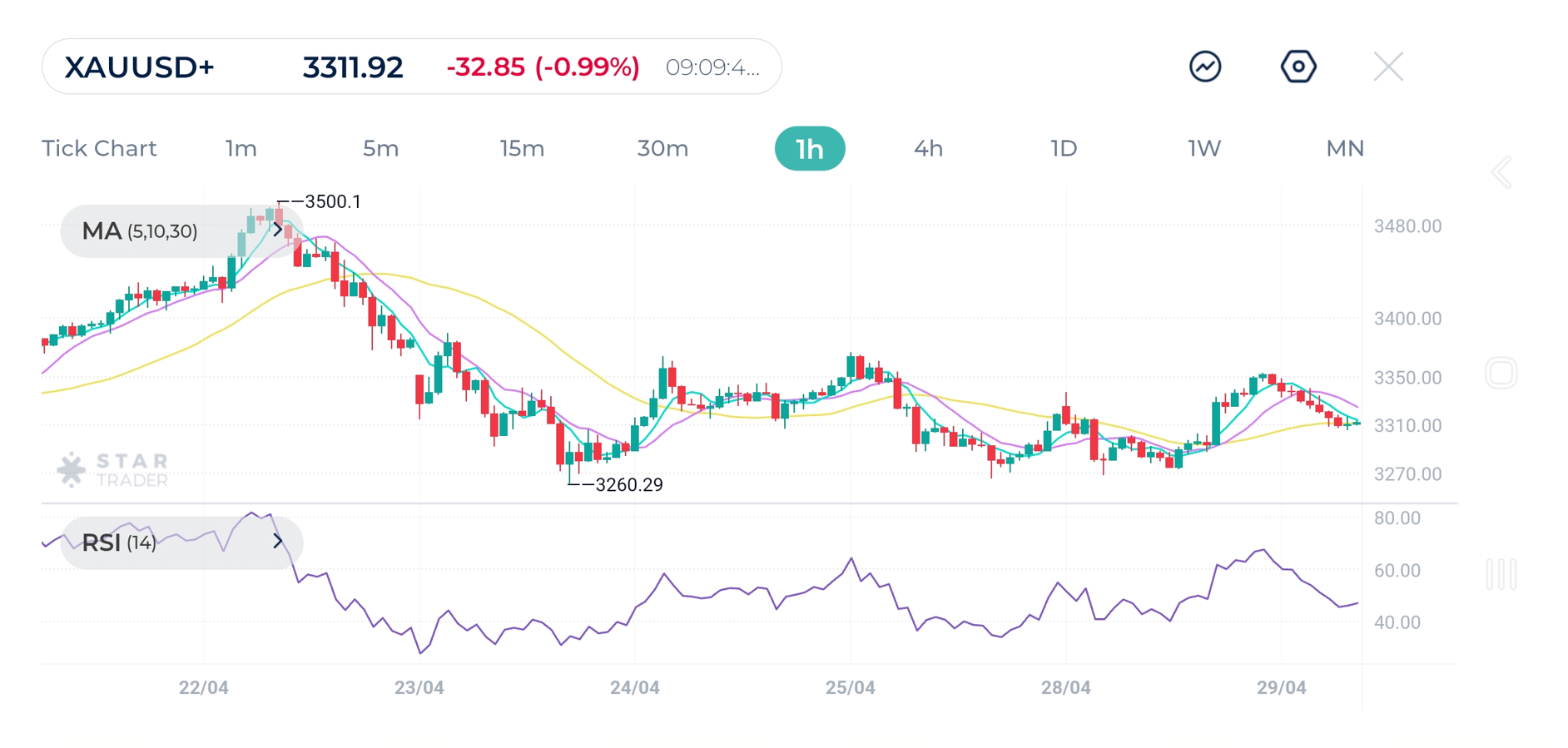Tap the three vertical bars icon

[x=1501, y=574]
